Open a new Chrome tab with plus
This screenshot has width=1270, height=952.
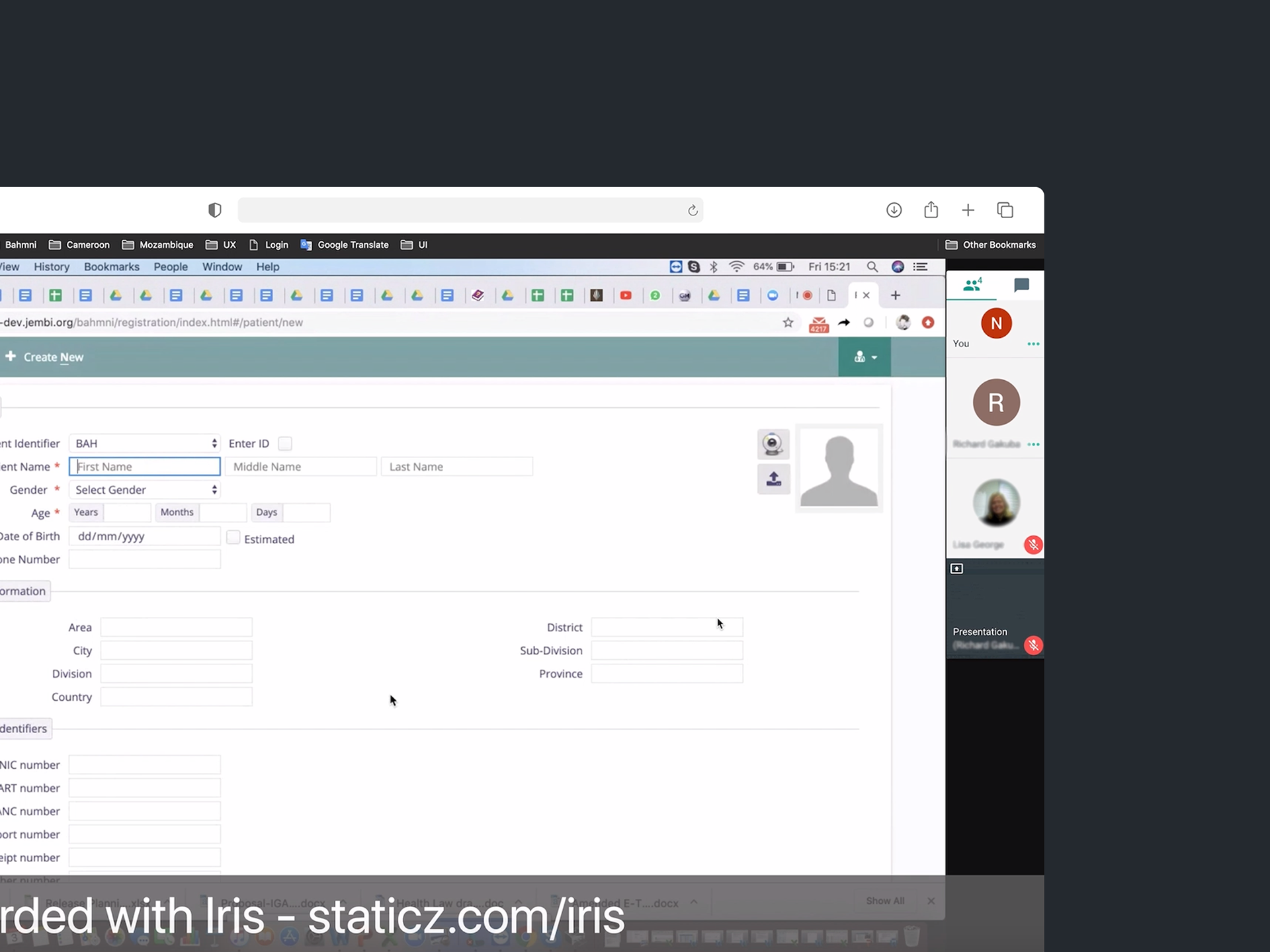[896, 296]
